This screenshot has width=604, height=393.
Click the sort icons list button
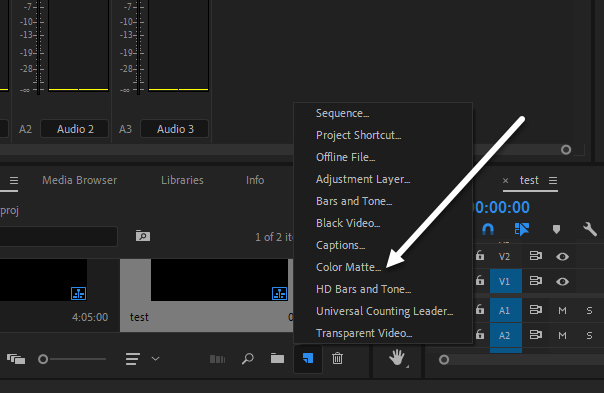pyautogui.click(x=133, y=359)
